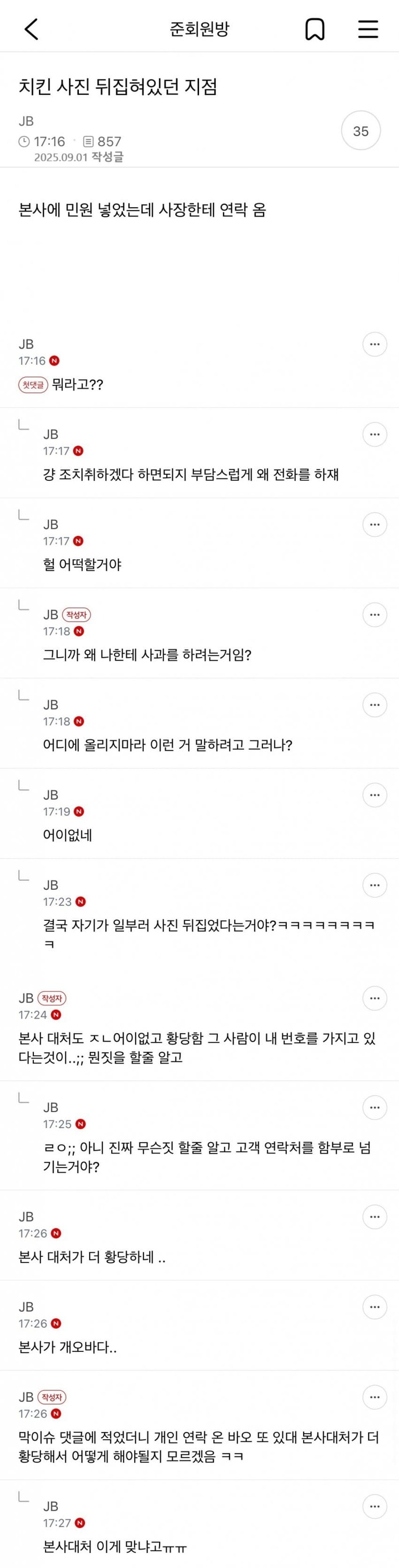Tap the post title 치킨 사진 뒤집혀있던 지점
Screen dimensions: 399x1568
118,86
